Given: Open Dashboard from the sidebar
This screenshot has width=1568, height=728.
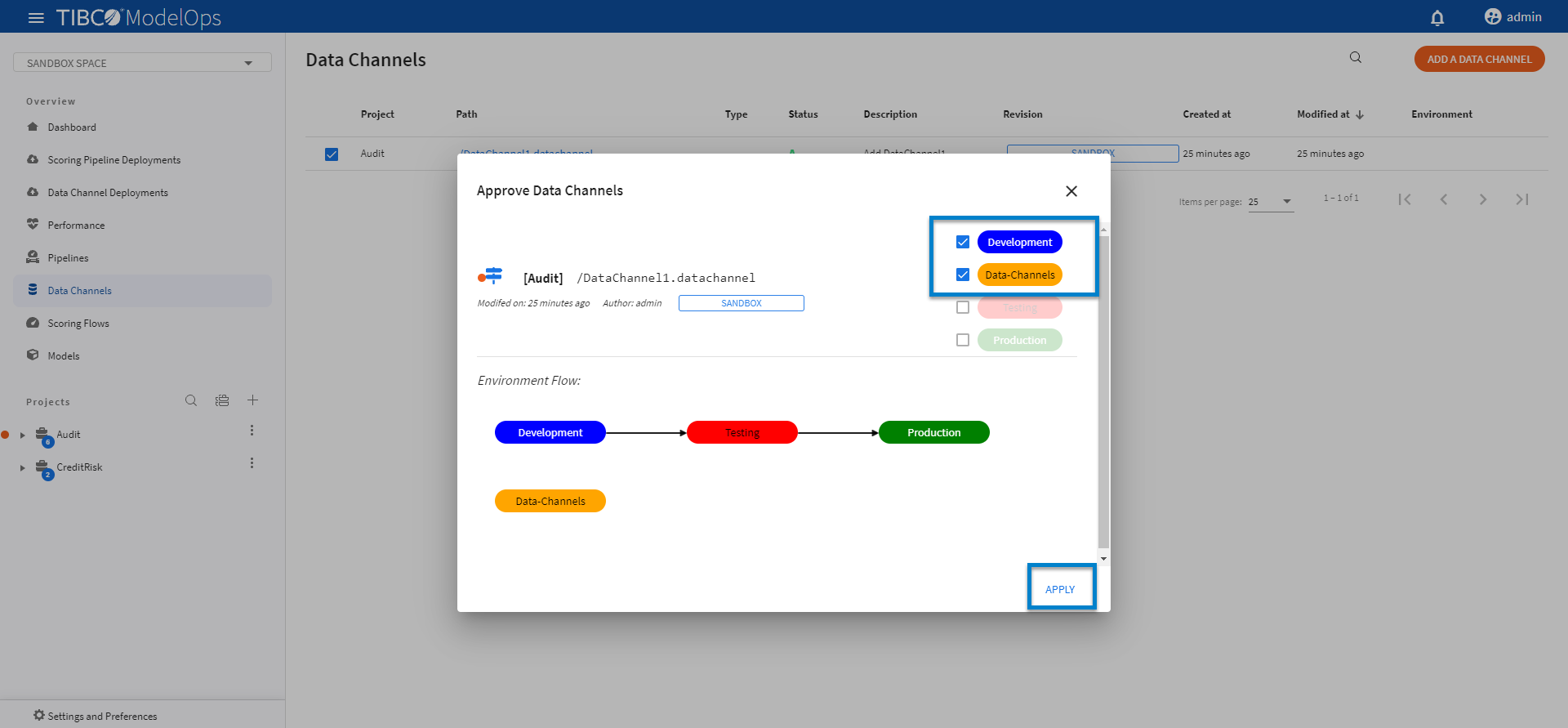Looking at the screenshot, I should click(x=72, y=127).
